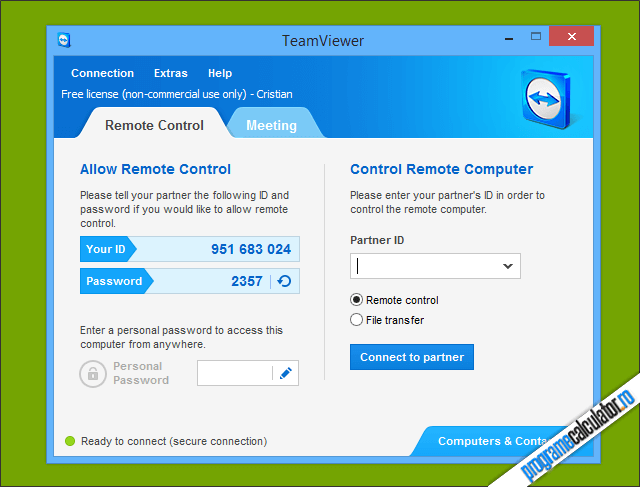
Task: Open the Extras menu
Action: [x=171, y=73]
